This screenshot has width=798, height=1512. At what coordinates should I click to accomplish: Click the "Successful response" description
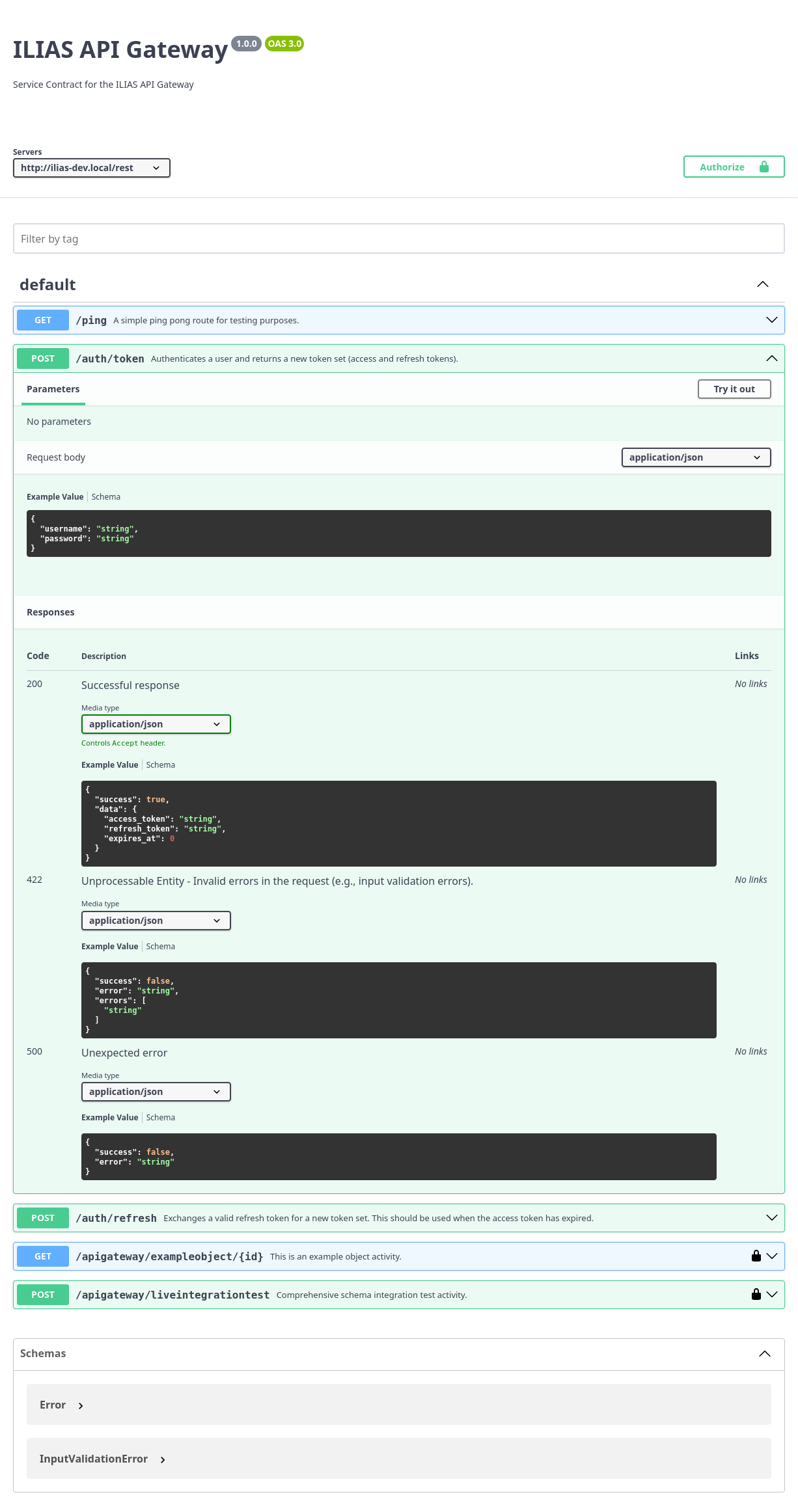tap(130, 685)
